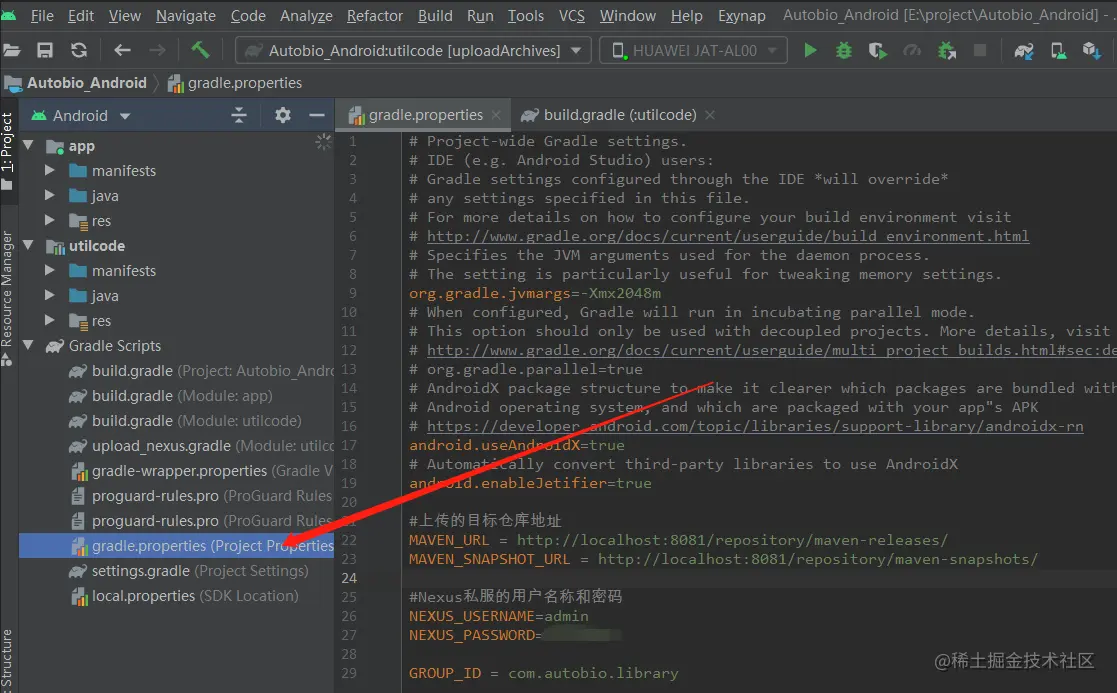Open the Build menu
1117x693 pixels.
[x=435, y=16]
